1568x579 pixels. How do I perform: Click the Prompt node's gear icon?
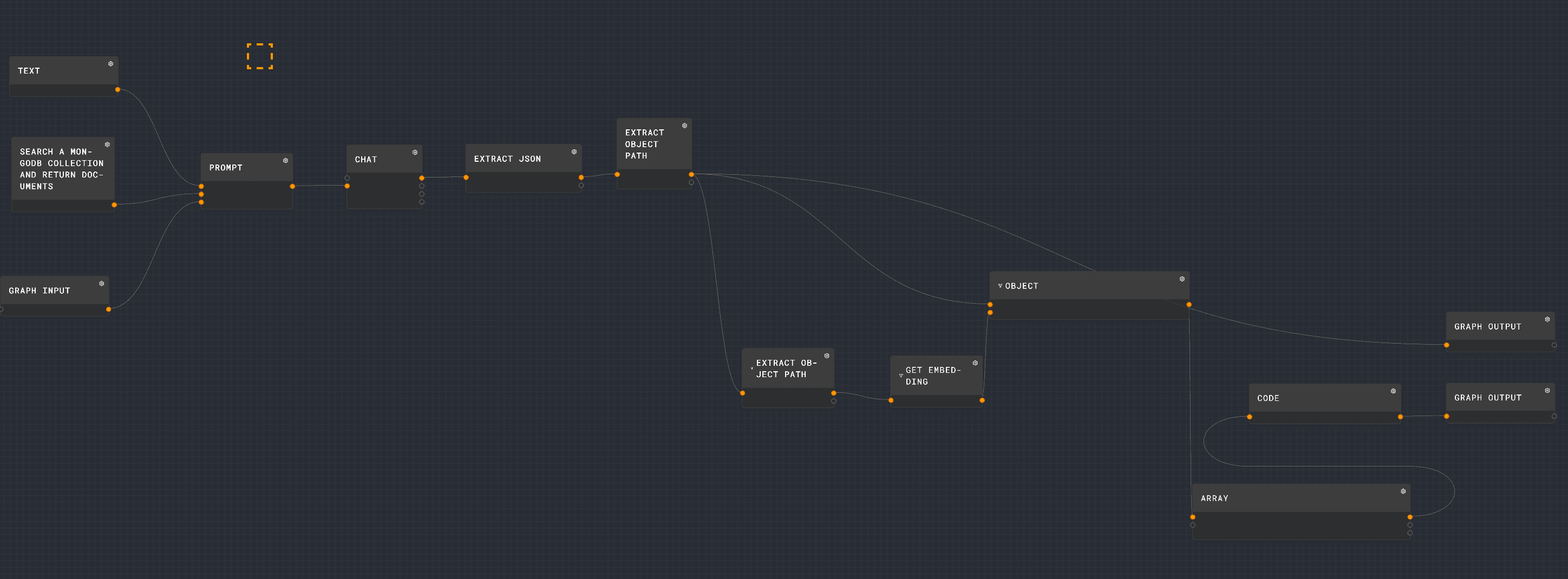[285, 161]
